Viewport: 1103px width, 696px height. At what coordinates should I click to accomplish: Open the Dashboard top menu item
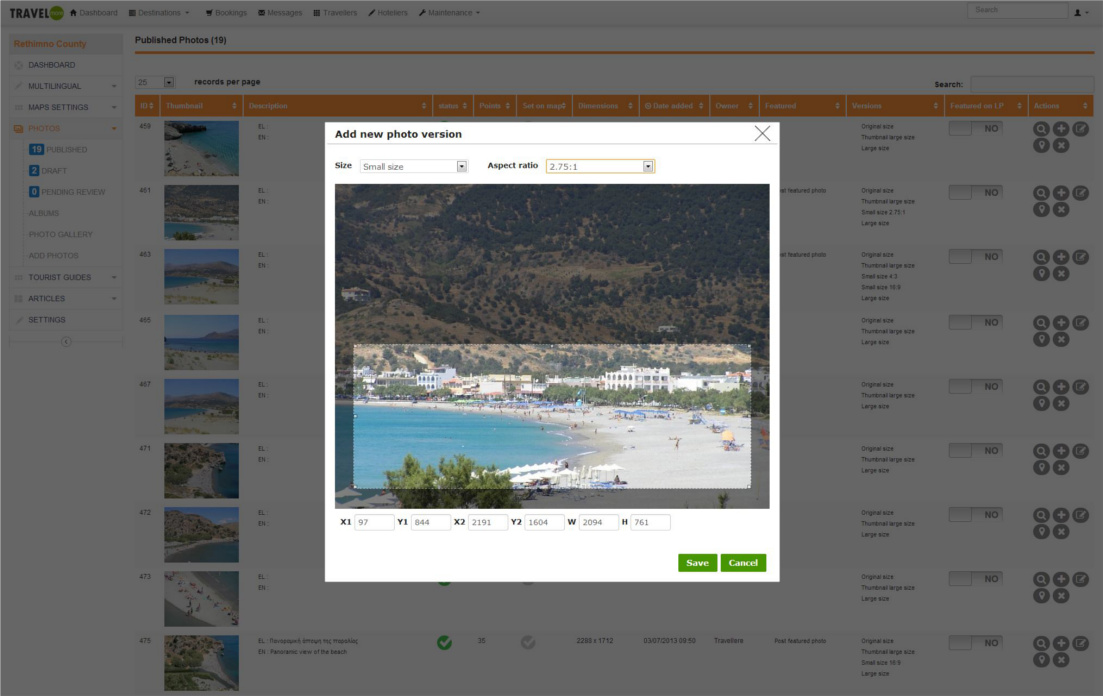point(94,13)
